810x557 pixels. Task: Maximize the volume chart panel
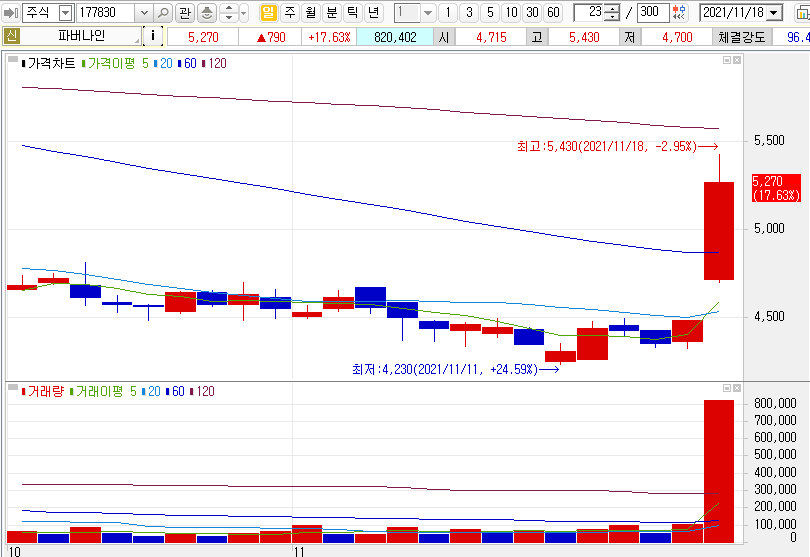tap(727, 388)
